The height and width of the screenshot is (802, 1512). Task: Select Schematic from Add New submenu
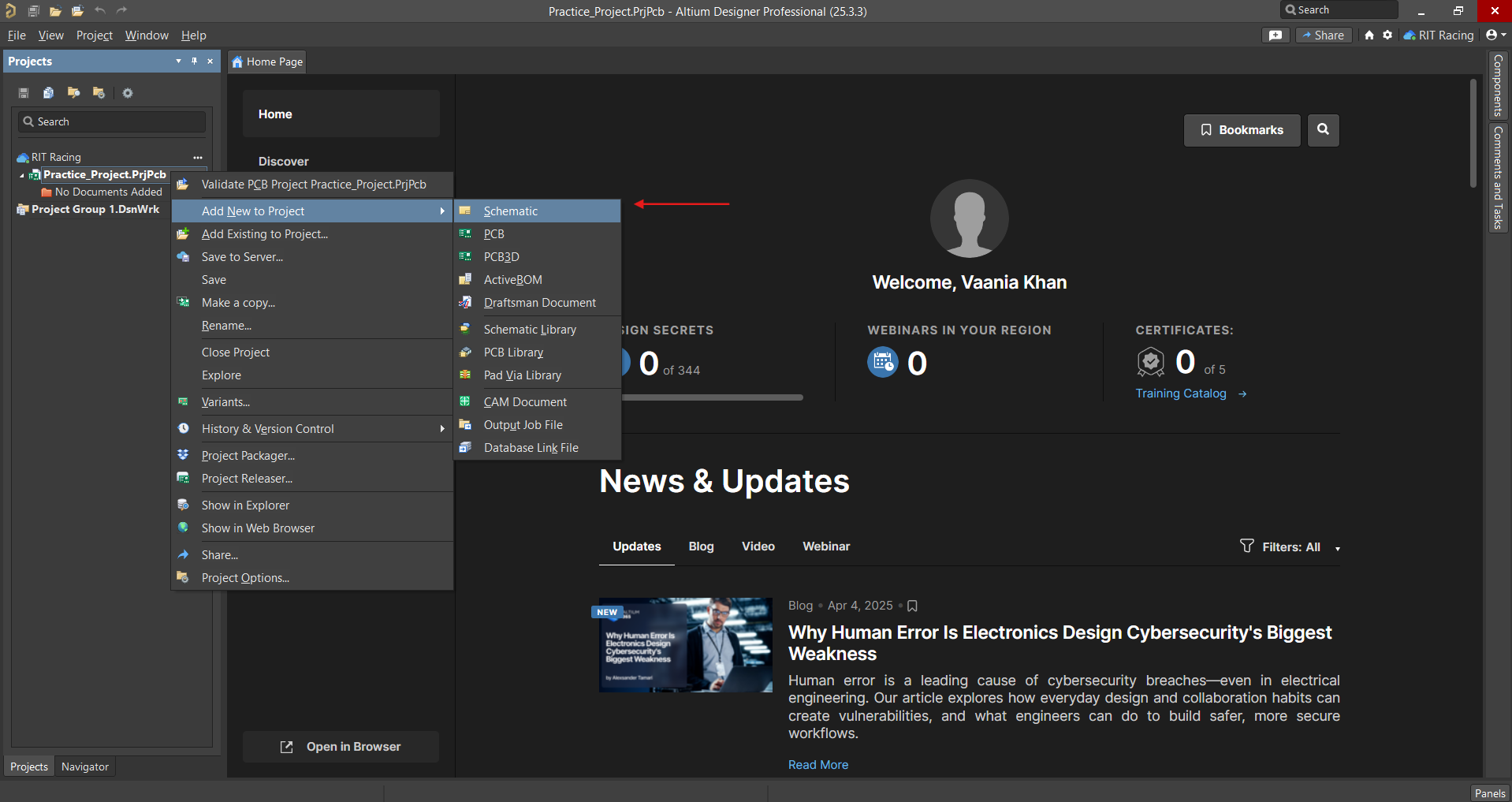coord(537,211)
